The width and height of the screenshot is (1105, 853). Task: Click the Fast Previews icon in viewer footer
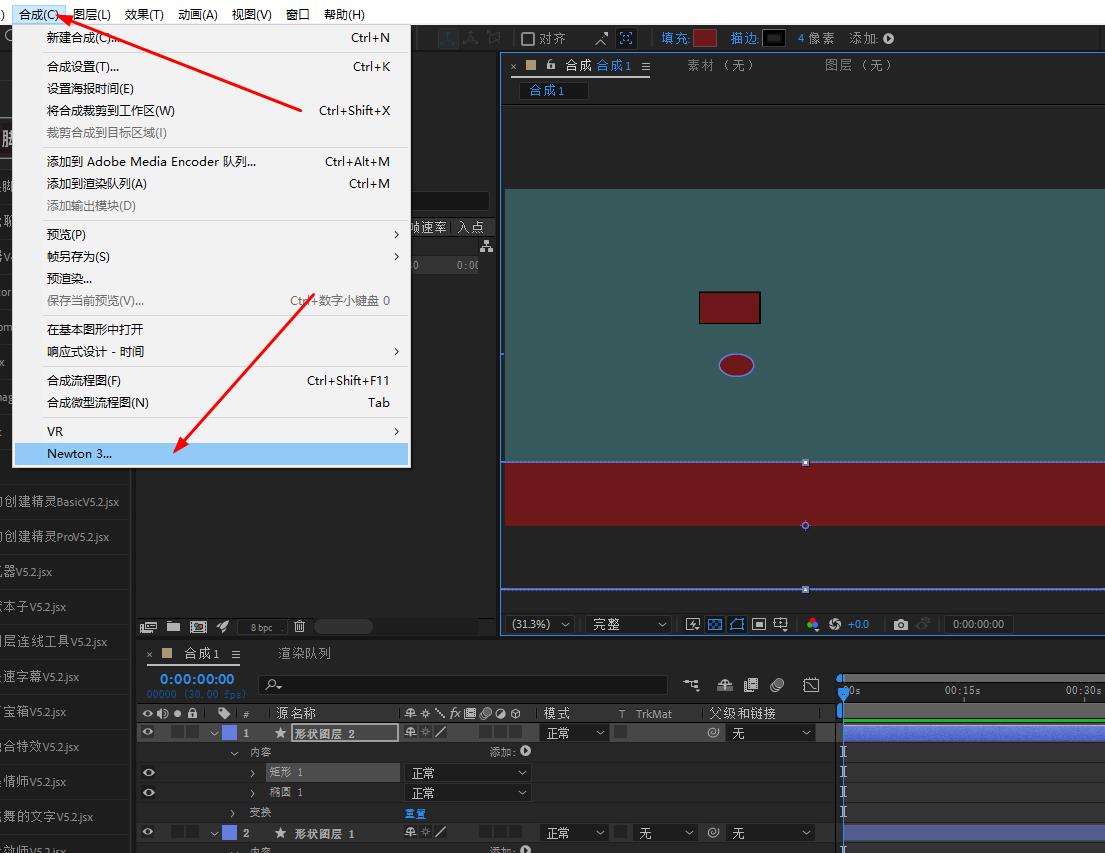(x=693, y=624)
